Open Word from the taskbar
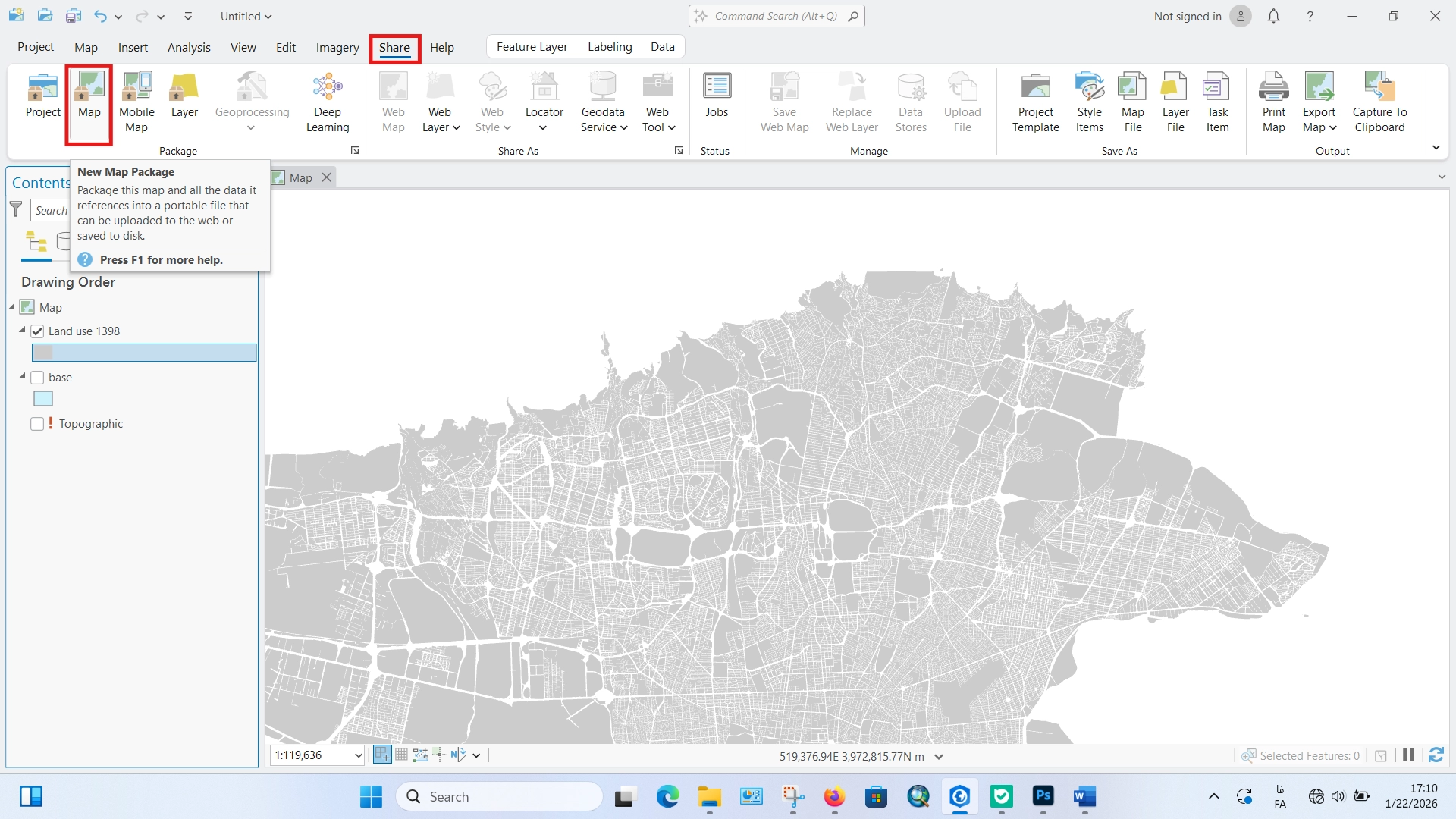The height and width of the screenshot is (819, 1456). click(x=1085, y=796)
